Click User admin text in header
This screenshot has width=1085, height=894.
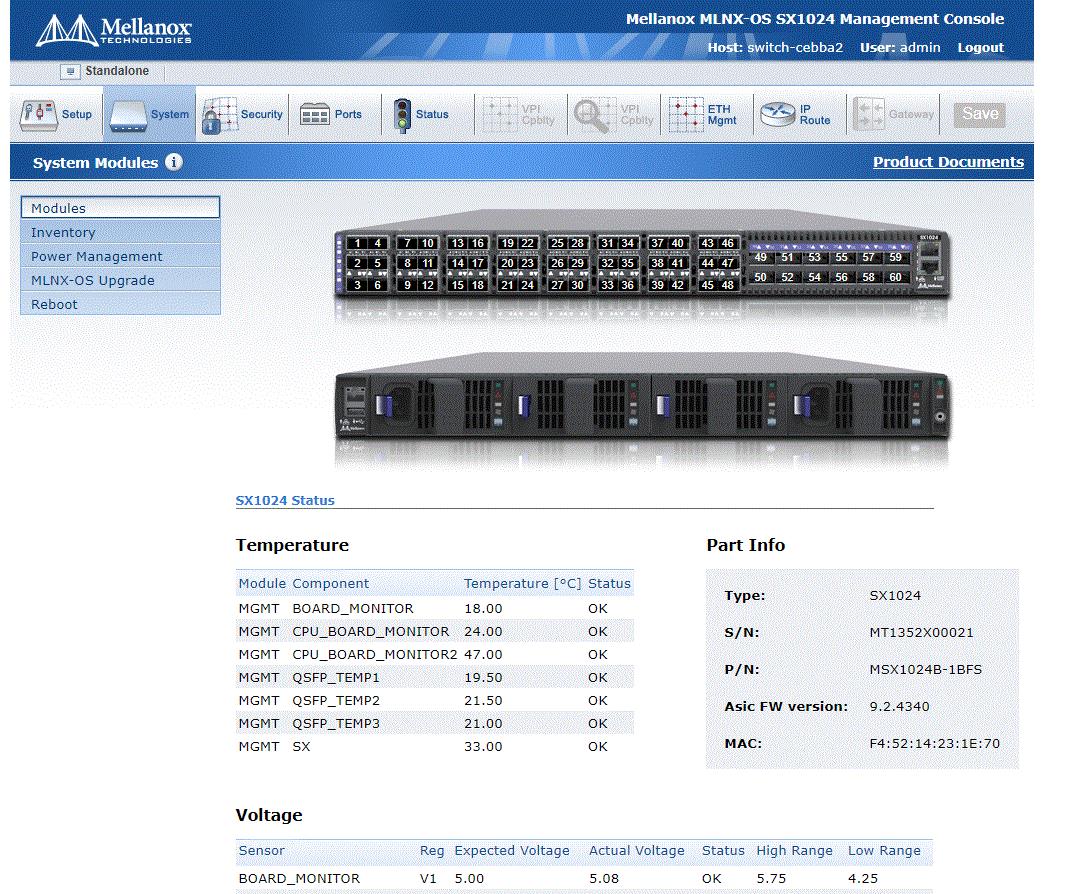[x=900, y=48]
